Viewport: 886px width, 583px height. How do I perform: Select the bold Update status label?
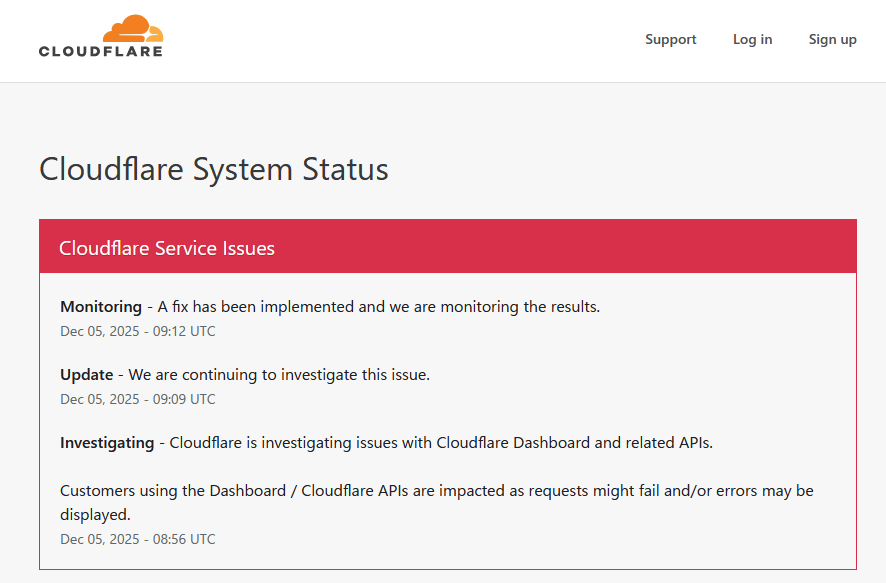(87, 374)
